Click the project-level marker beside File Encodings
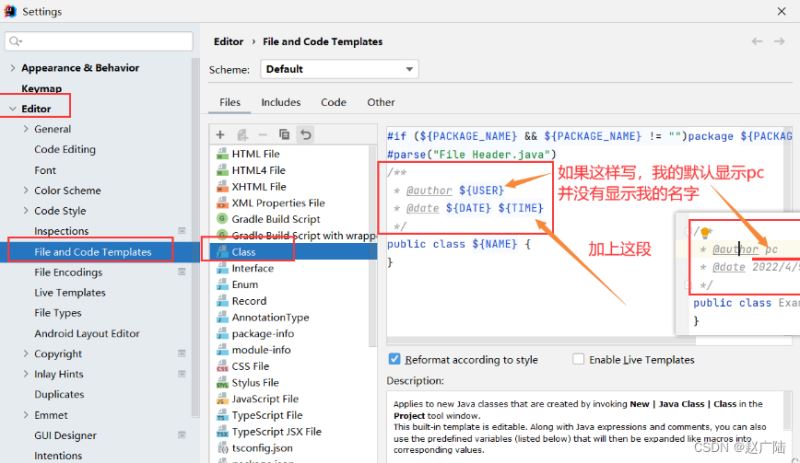The image size is (800, 463). point(182,272)
